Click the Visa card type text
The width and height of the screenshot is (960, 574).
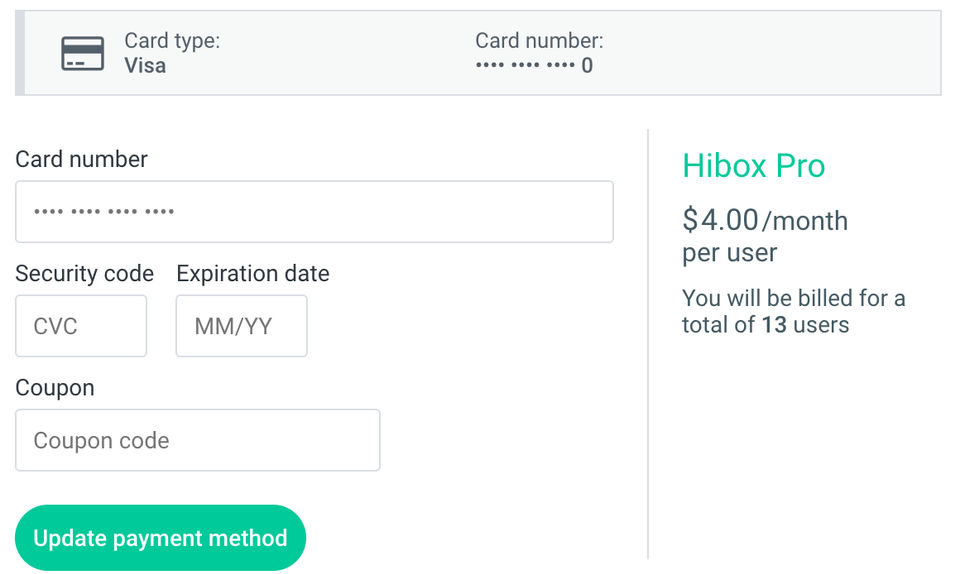point(145,66)
